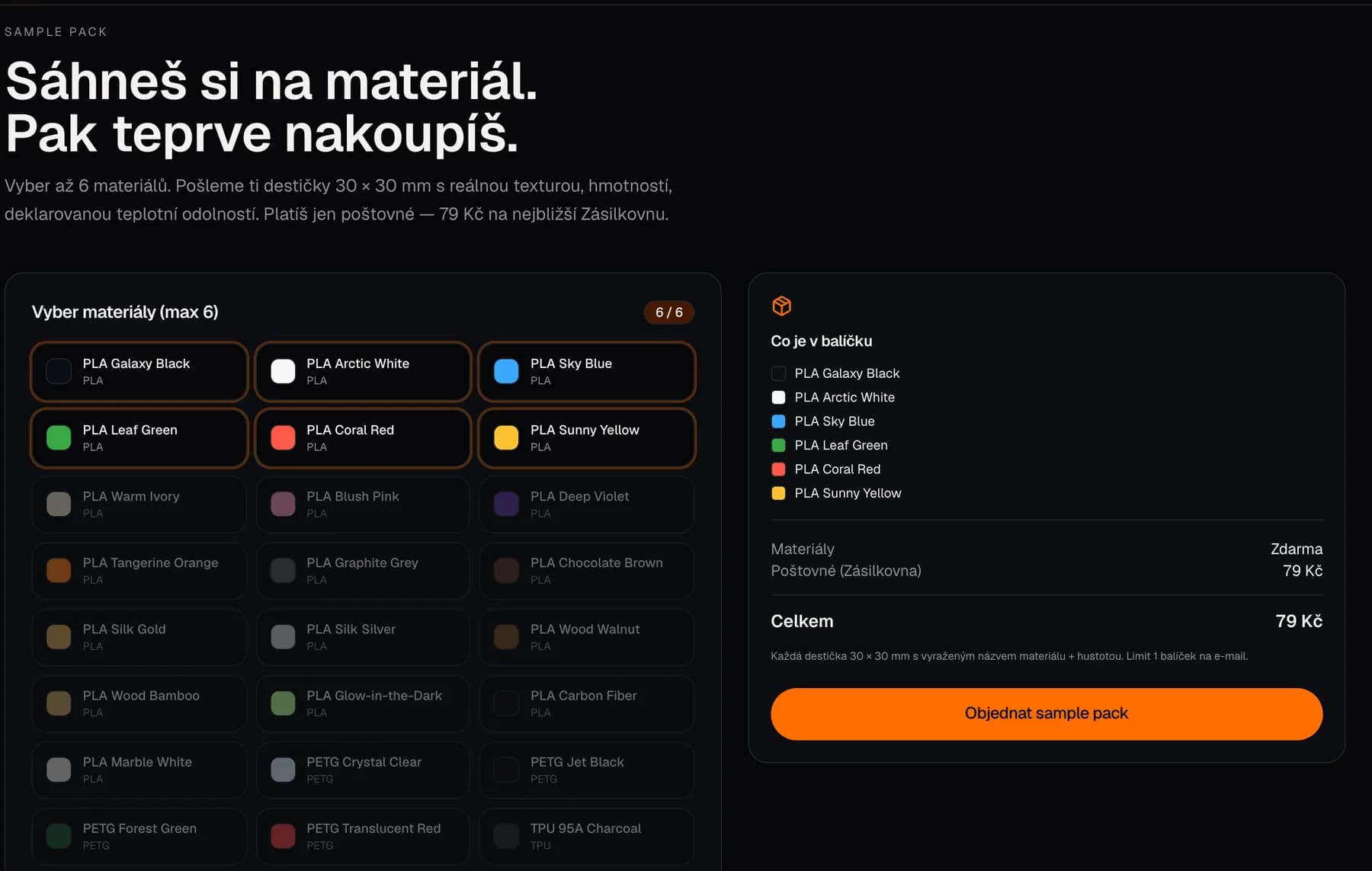1372x871 pixels.
Task: Click the 6 / 6 selection counter badge
Action: point(669,312)
